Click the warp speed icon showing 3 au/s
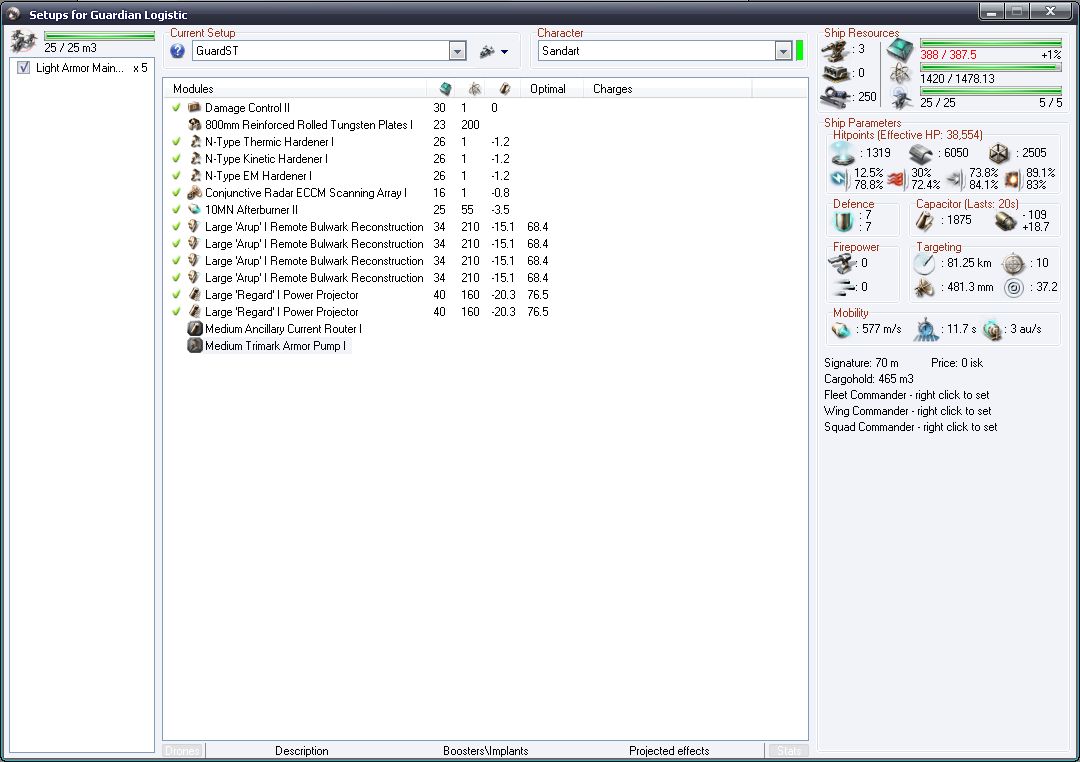 [992, 330]
